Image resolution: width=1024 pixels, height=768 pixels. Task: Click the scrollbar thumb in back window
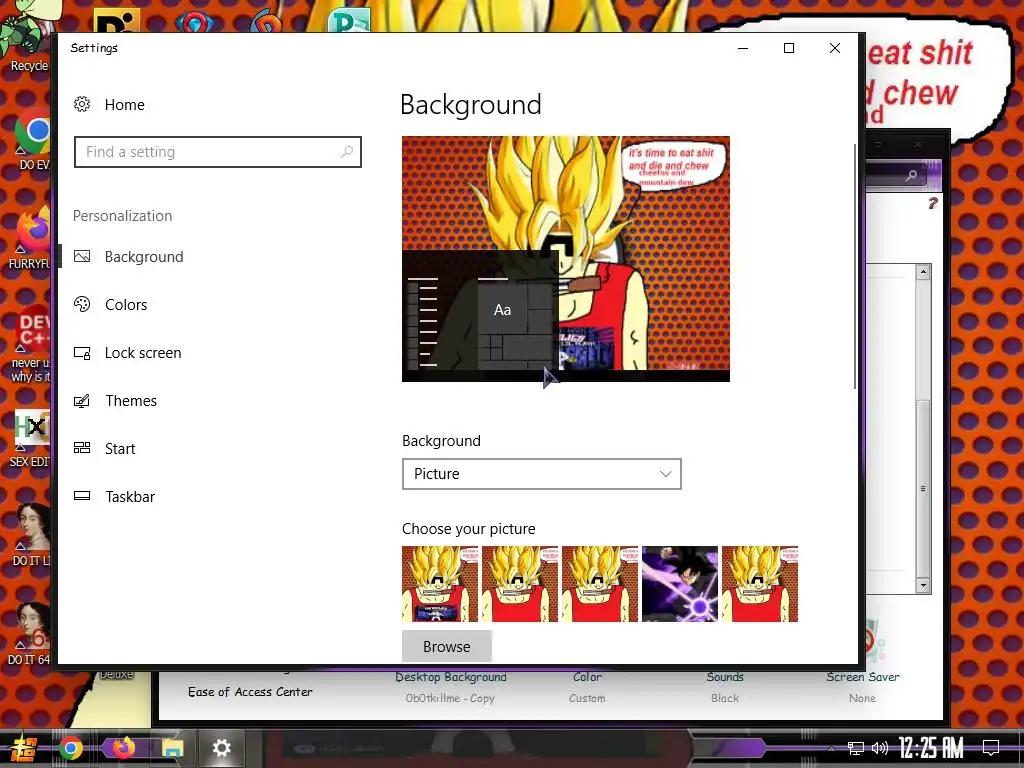pos(923,488)
